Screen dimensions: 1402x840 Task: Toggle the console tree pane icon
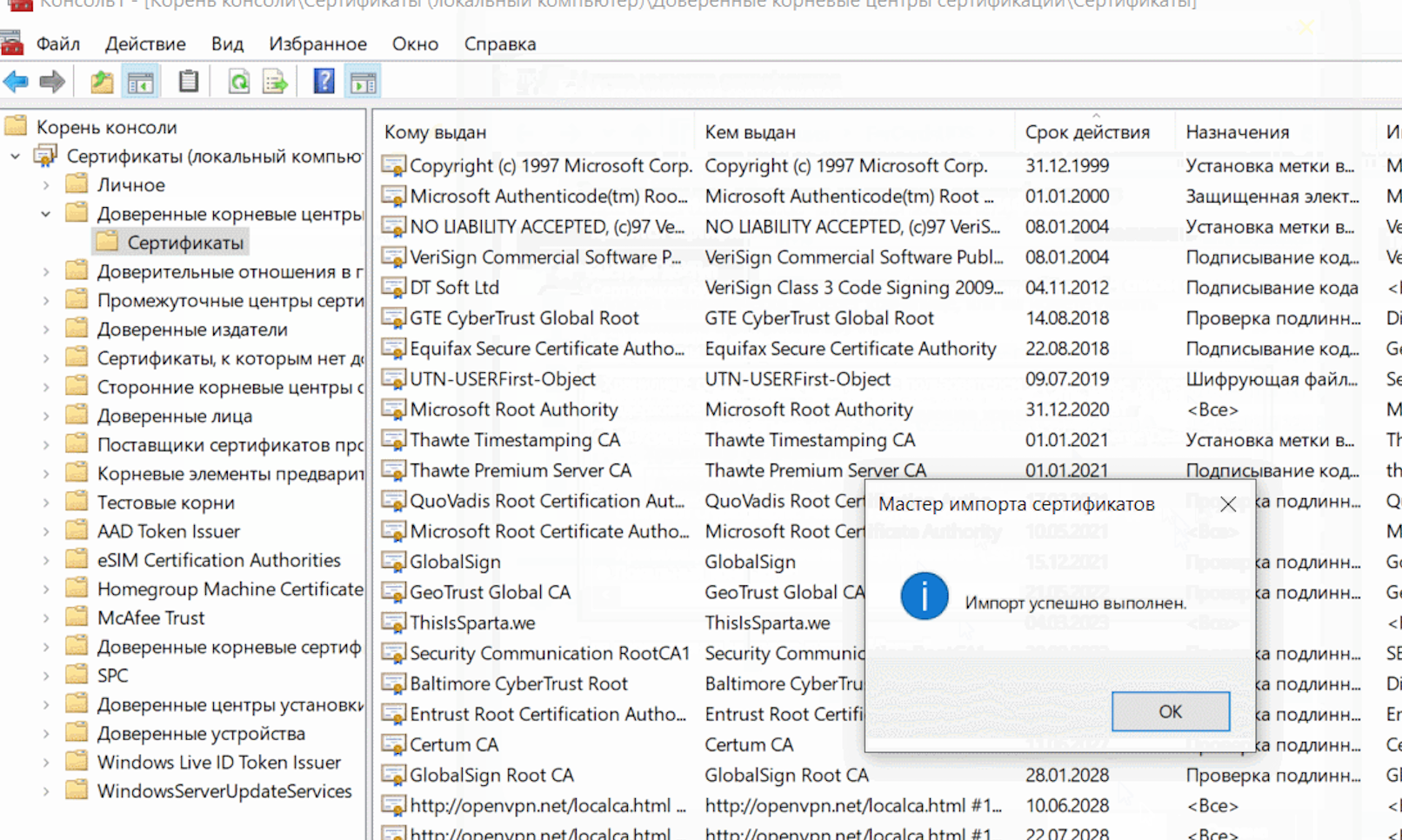[x=140, y=83]
